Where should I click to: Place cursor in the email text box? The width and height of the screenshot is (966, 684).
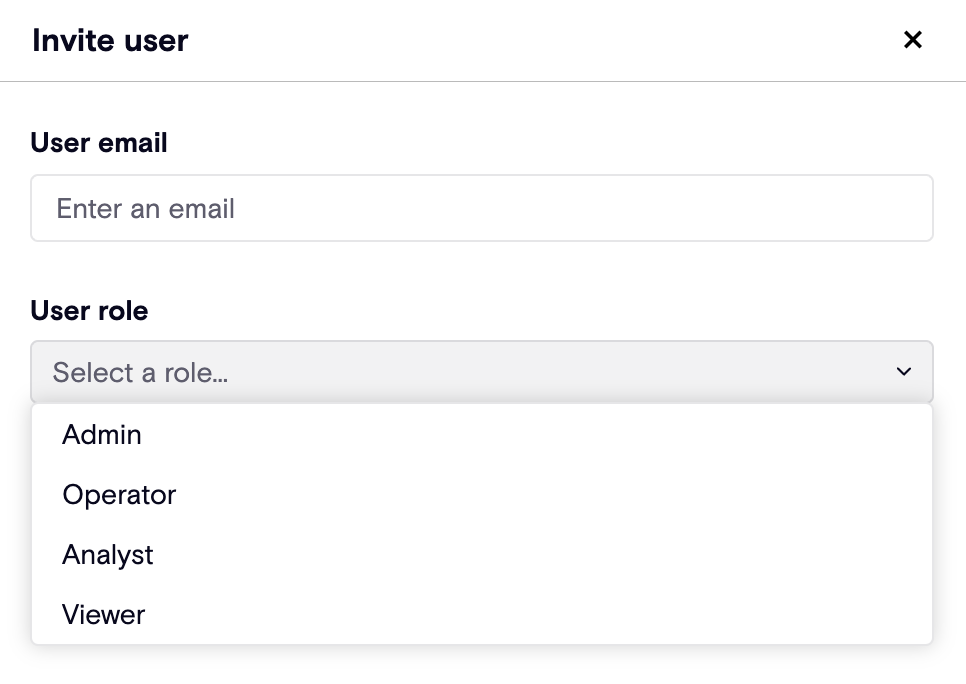481,208
